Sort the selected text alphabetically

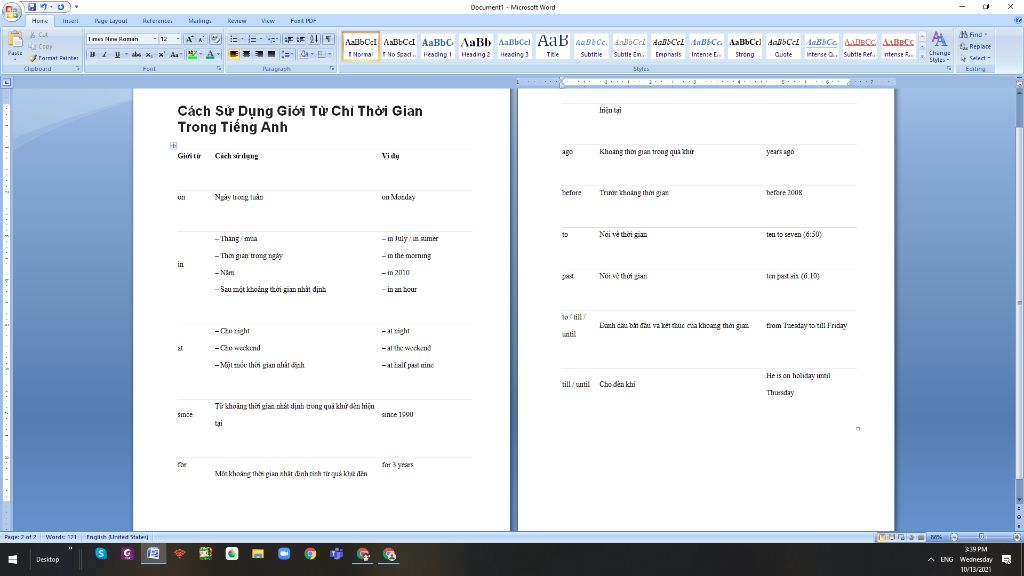pos(314,39)
